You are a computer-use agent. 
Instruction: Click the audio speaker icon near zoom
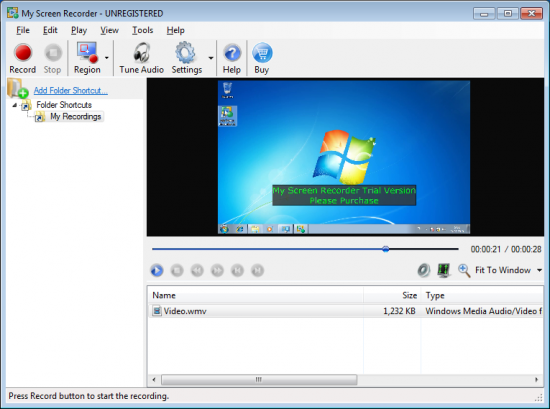(424, 270)
